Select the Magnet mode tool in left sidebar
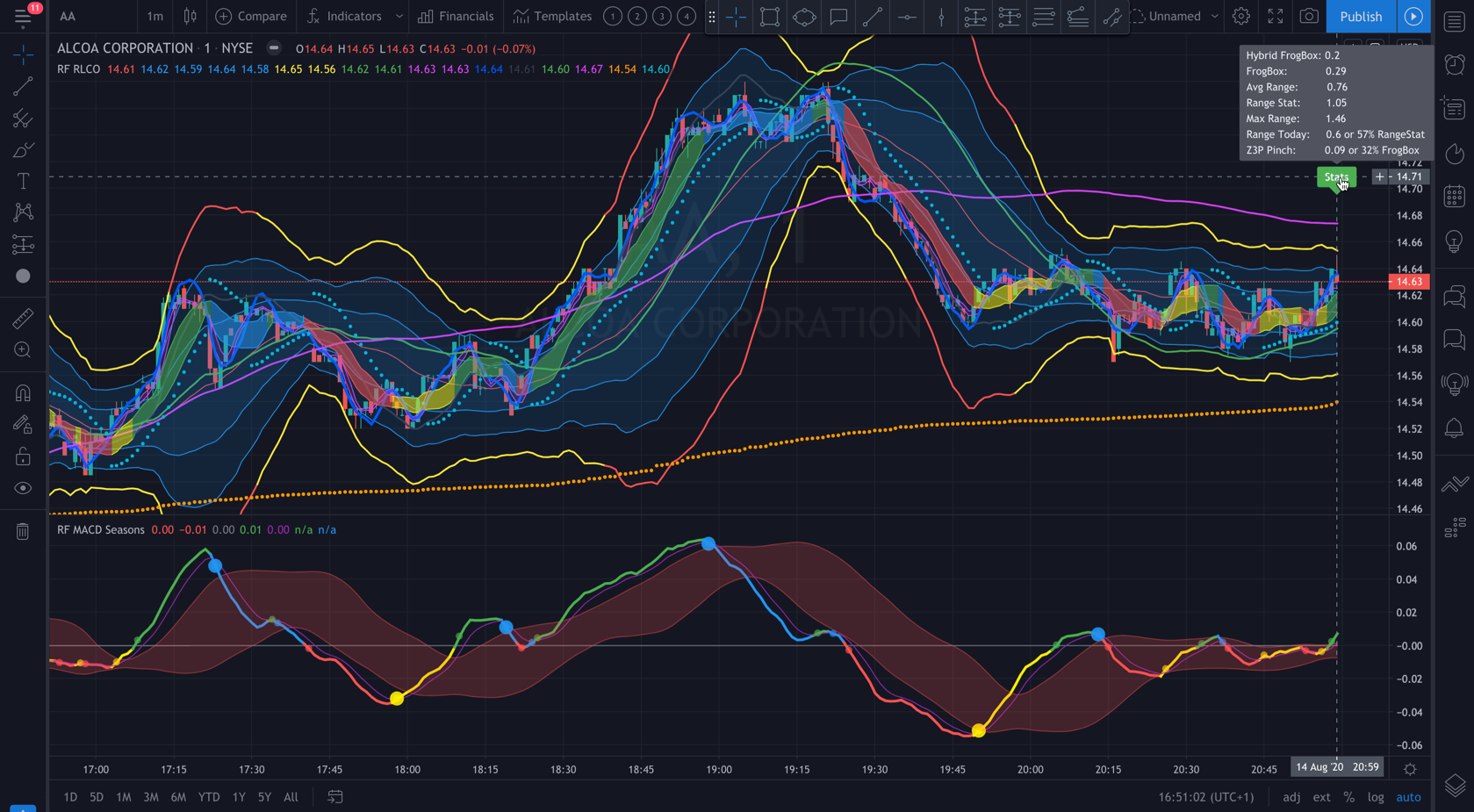This screenshot has width=1474, height=812. point(23,392)
